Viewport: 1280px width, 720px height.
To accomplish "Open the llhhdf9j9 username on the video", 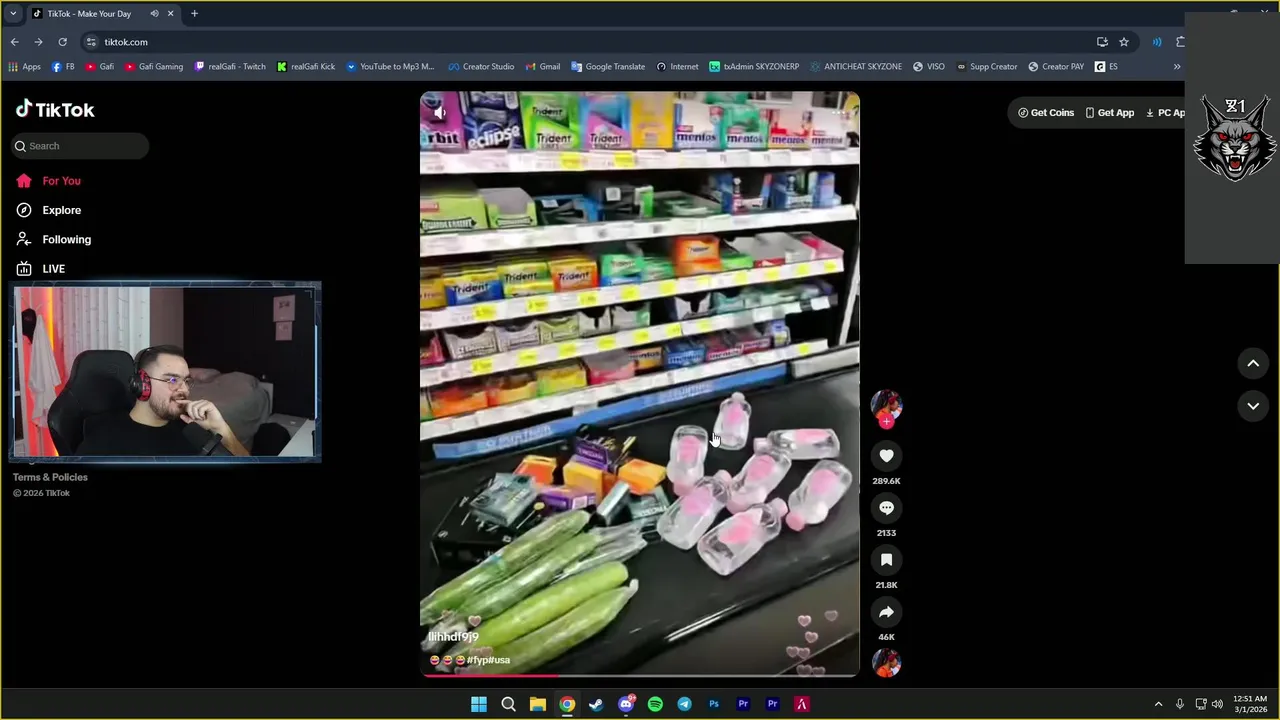I will click(453, 637).
